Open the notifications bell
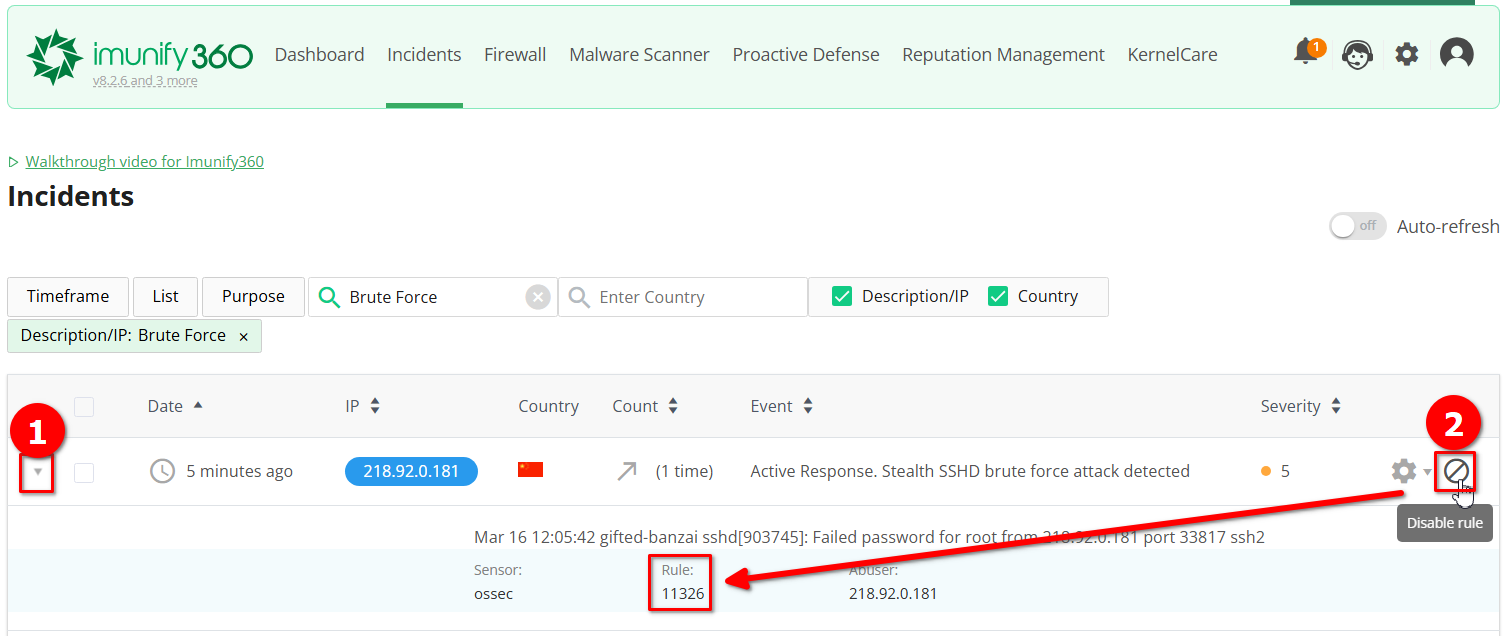1505x636 pixels. 1306,52
